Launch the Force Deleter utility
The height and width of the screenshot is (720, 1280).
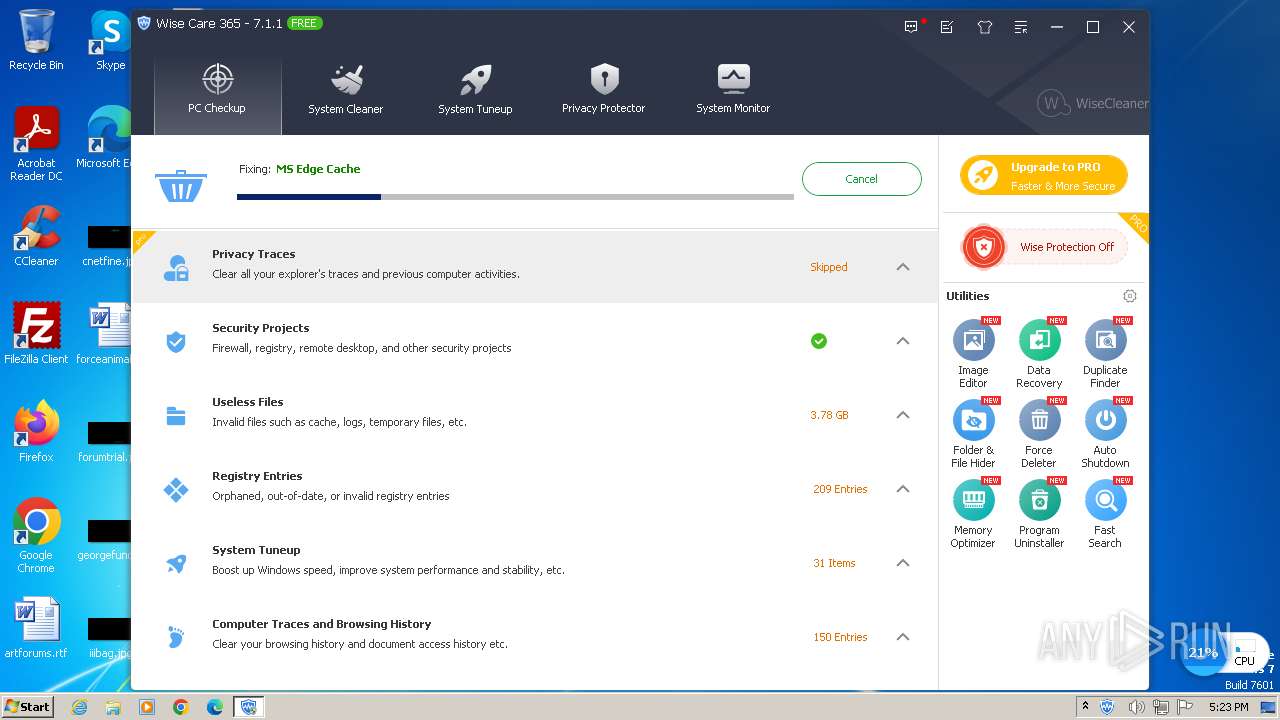coord(1039,433)
